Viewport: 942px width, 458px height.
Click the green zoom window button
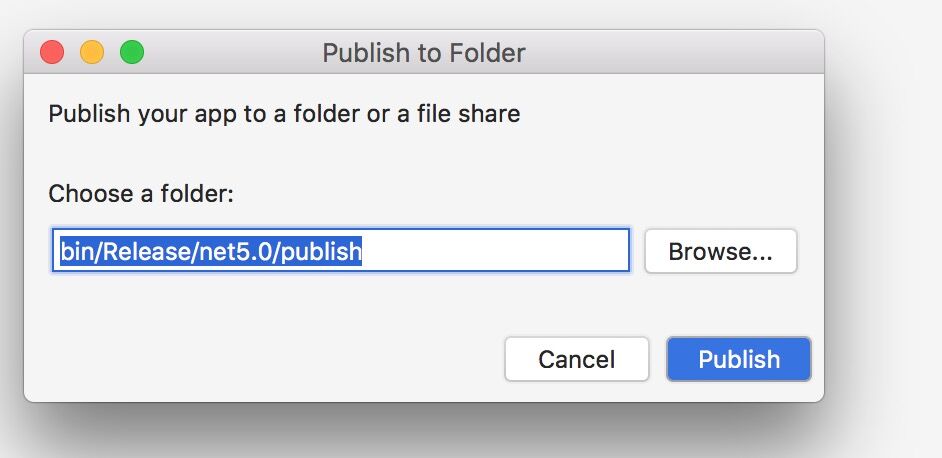[x=132, y=52]
